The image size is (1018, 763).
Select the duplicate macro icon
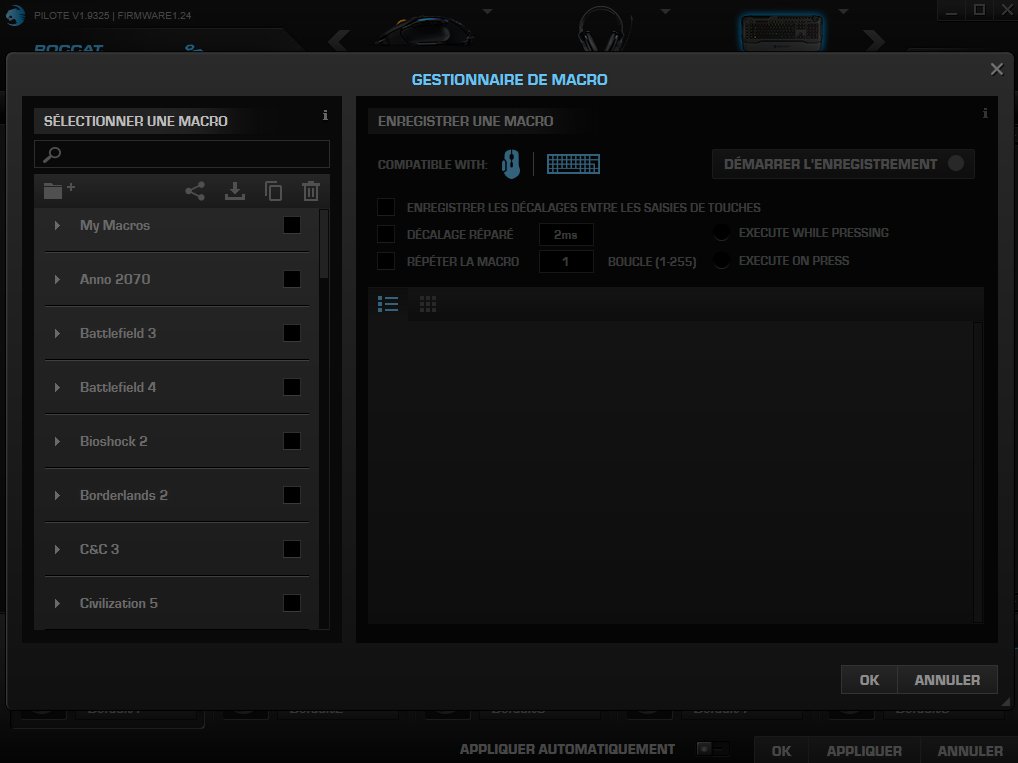[x=274, y=190]
